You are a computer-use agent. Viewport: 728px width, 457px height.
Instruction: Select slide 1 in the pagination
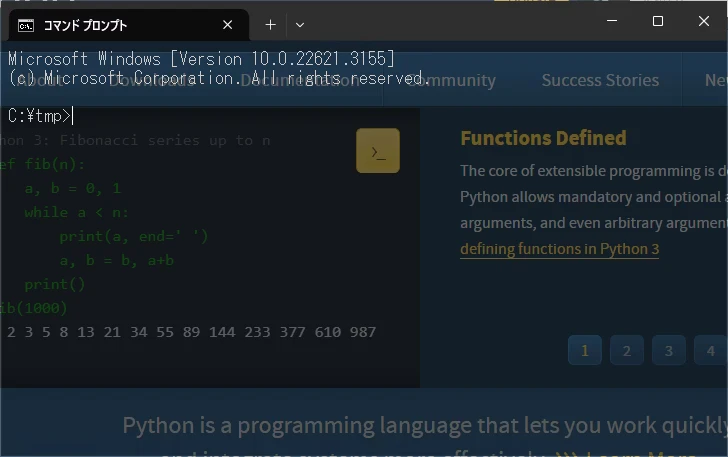[585, 351]
